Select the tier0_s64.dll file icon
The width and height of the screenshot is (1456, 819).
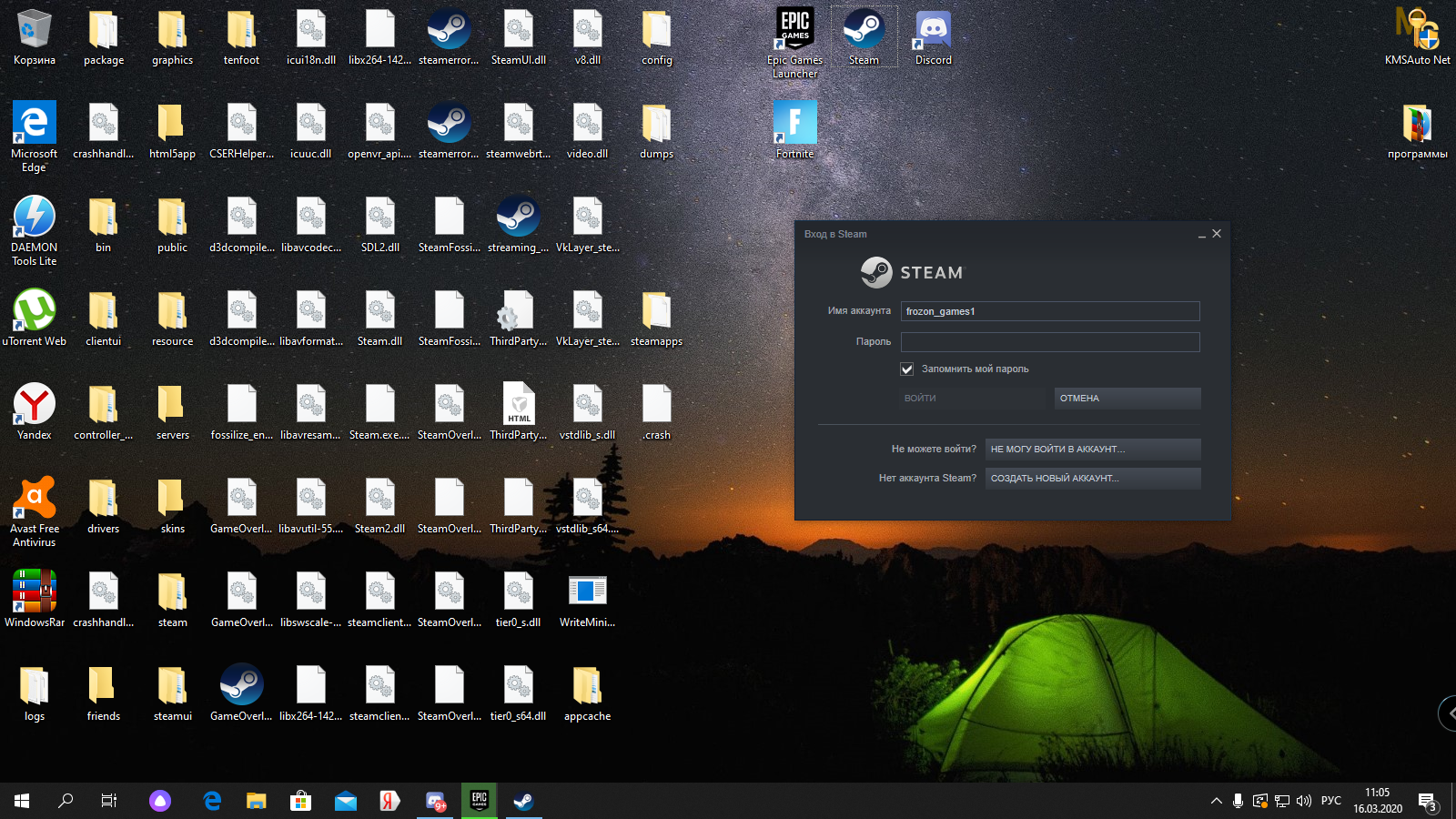point(518,693)
